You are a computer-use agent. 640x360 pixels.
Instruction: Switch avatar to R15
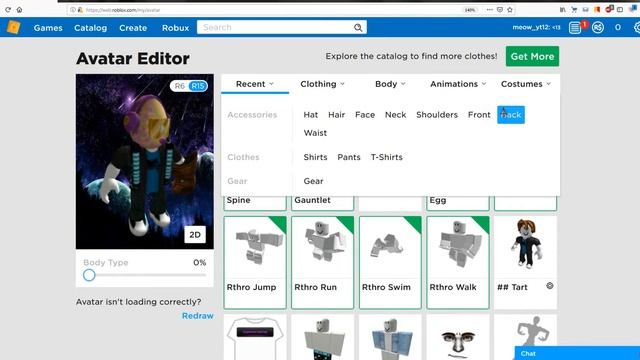click(x=198, y=86)
